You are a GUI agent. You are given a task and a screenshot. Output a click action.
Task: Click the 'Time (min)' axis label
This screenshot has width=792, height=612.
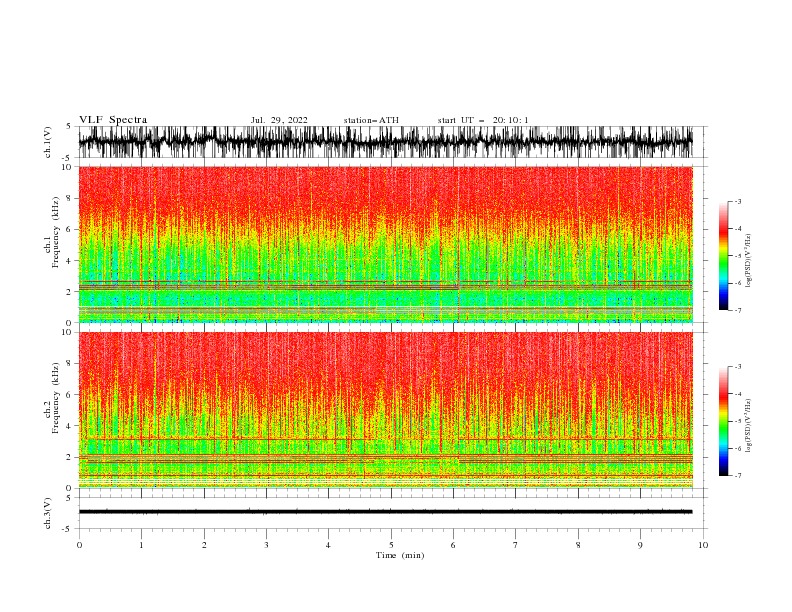[x=400, y=555]
